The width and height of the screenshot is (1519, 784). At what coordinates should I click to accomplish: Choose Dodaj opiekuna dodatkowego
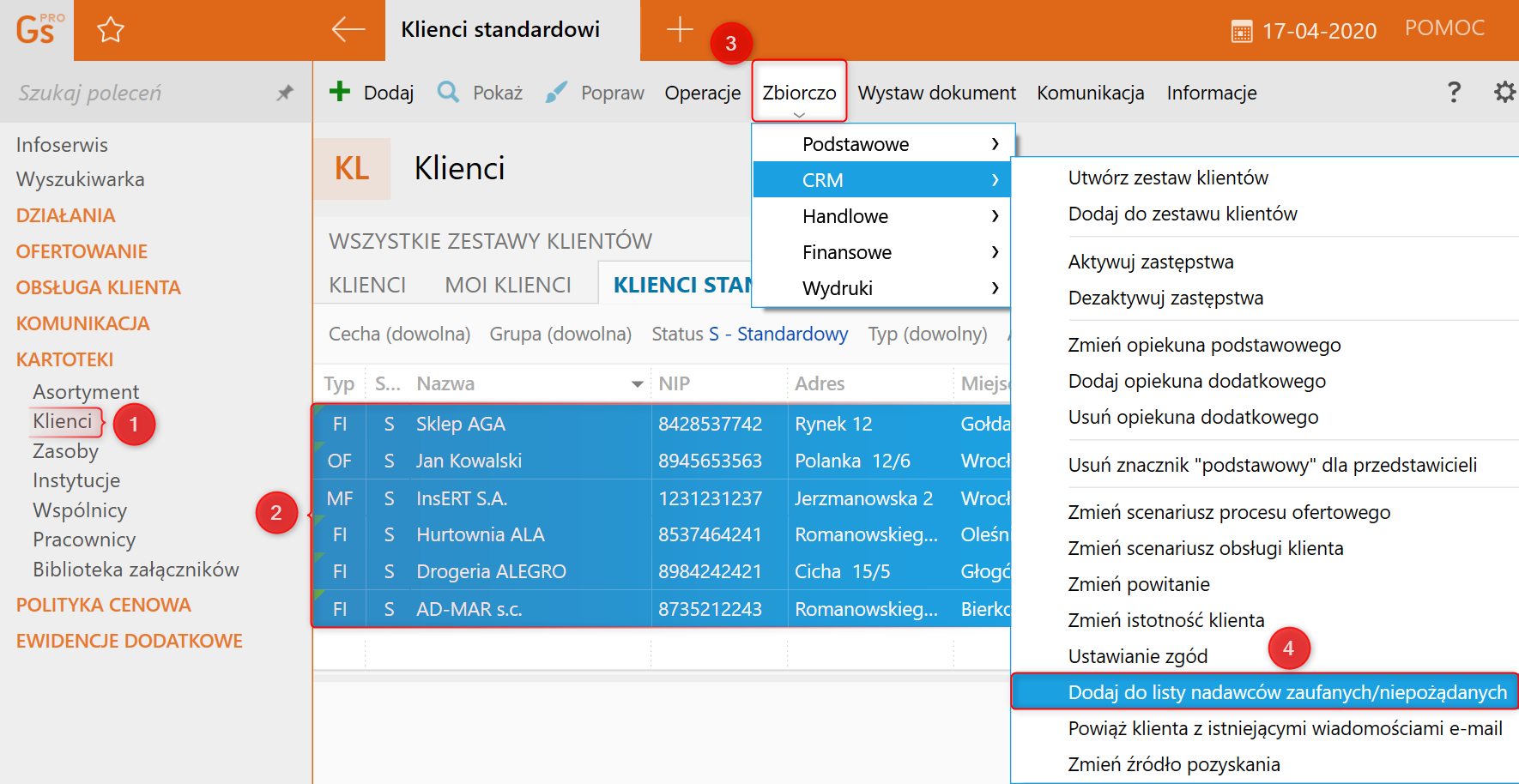click(x=1196, y=381)
